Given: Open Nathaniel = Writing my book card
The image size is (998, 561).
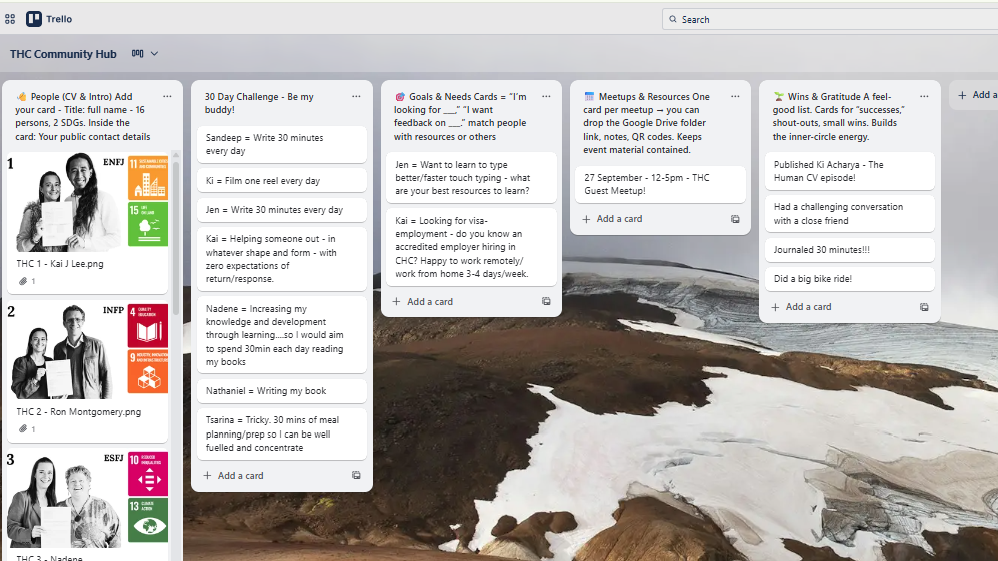Looking at the screenshot, I should pyautogui.click(x=282, y=391).
